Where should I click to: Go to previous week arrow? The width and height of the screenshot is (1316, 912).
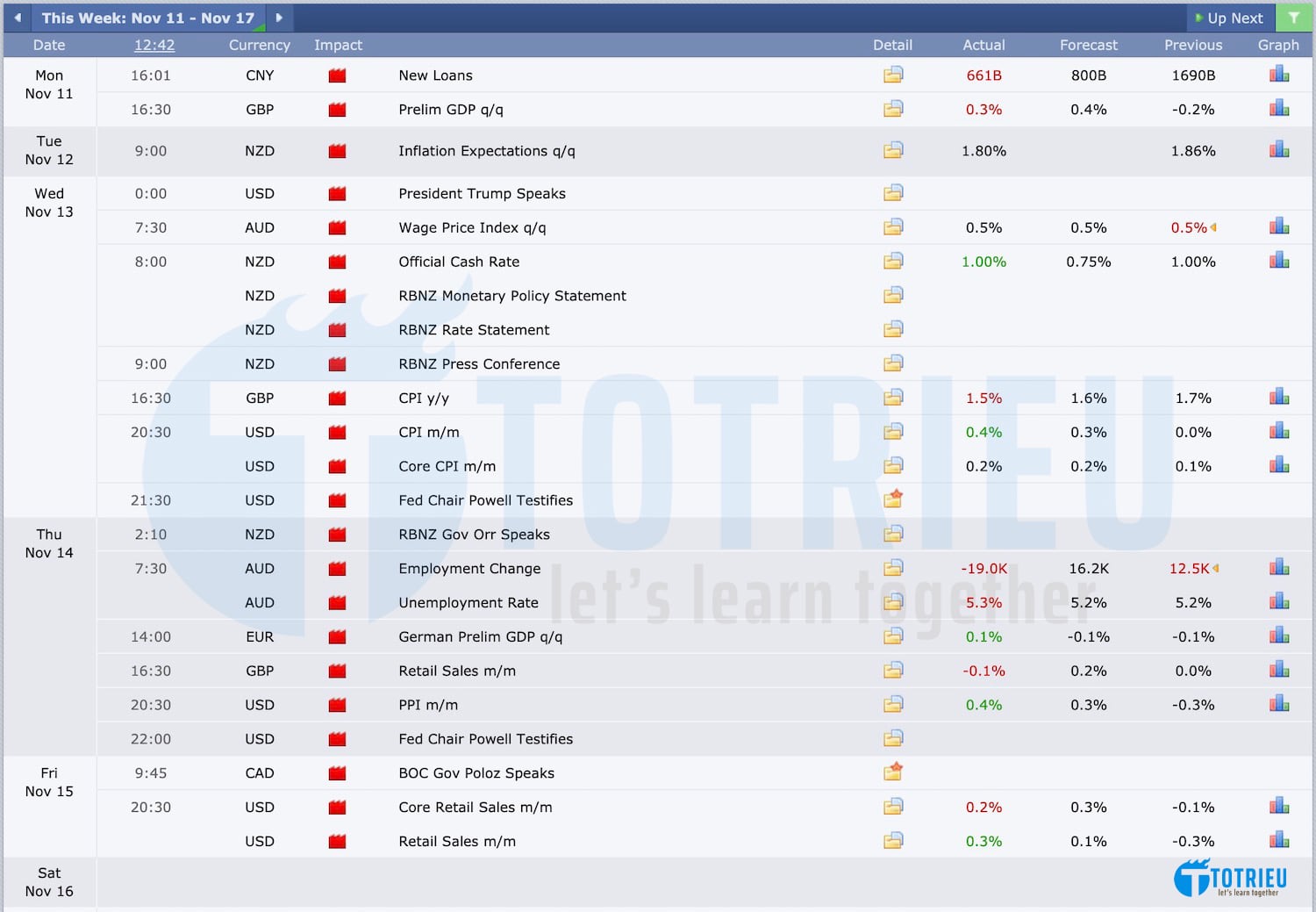18,18
